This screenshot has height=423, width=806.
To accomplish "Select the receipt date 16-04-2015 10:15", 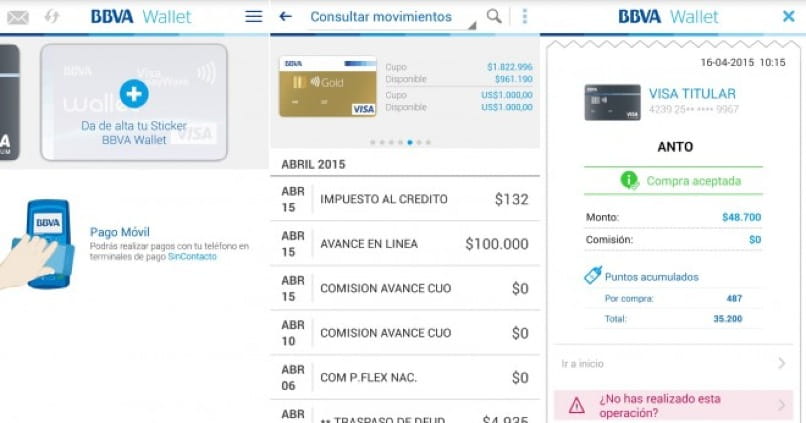I will tap(743, 62).
